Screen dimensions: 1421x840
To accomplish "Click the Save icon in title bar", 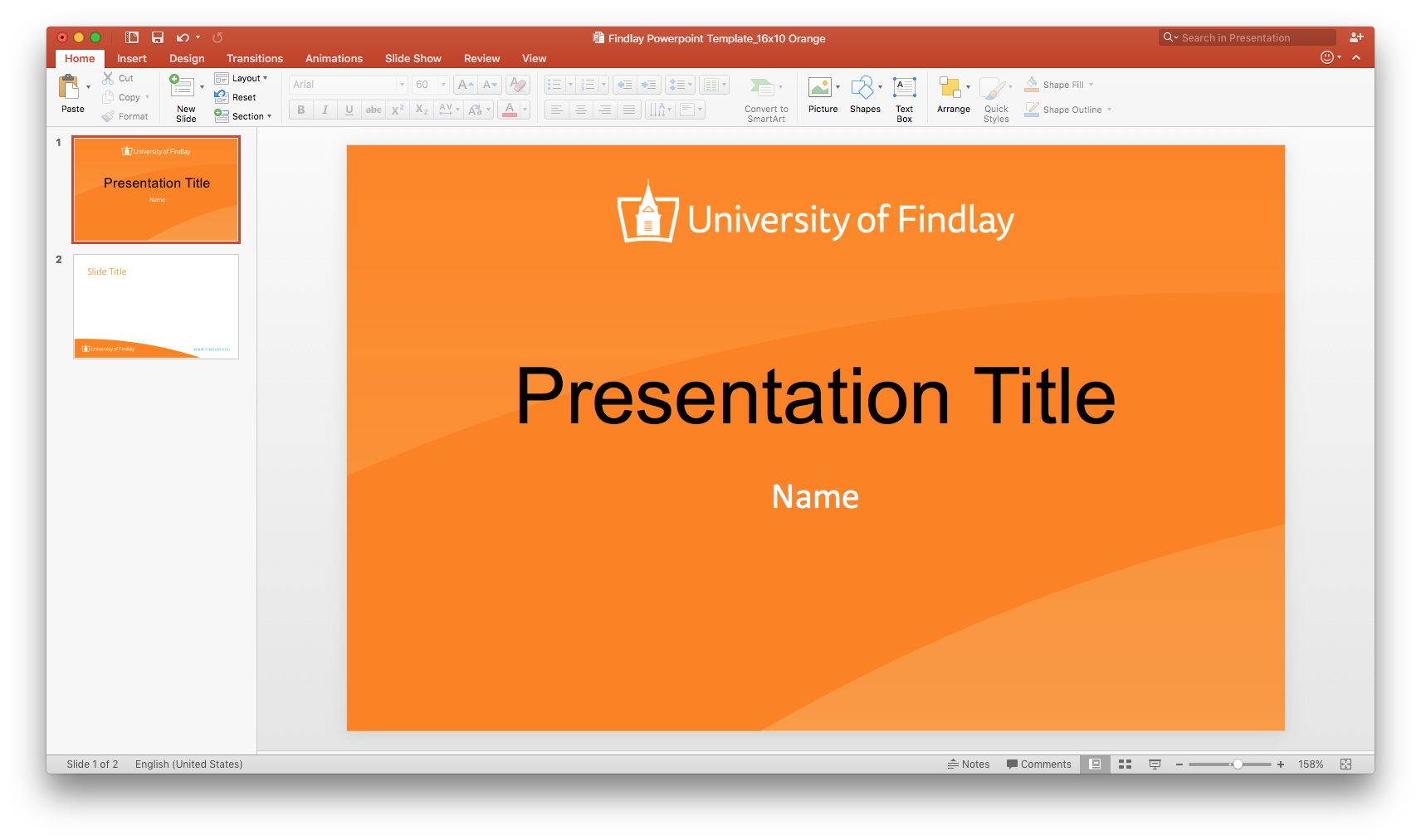I will pyautogui.click(x=158, y=37).
